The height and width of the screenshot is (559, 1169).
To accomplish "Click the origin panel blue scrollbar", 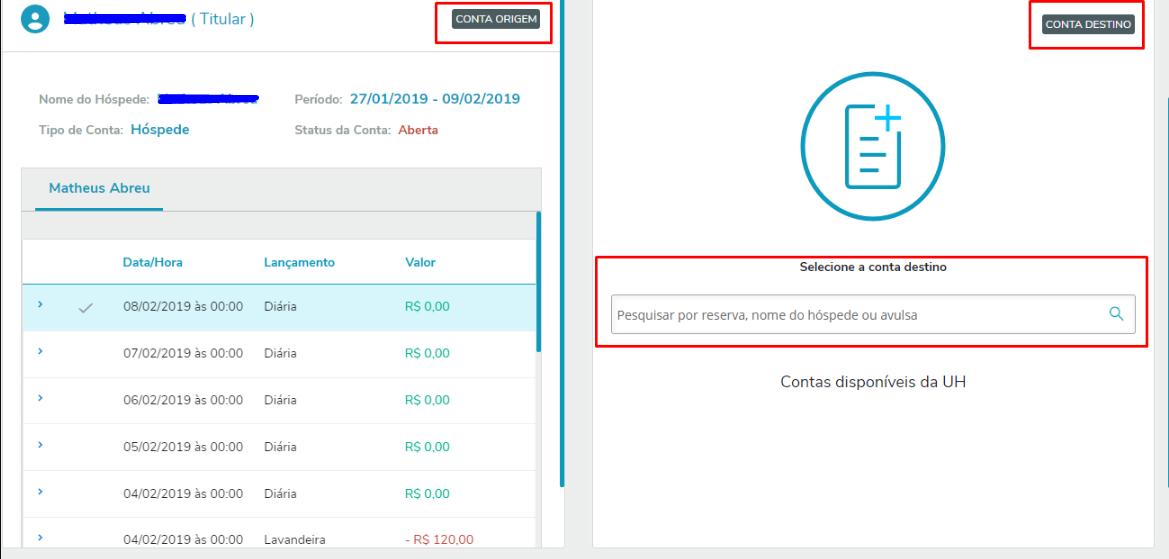I will [562, 243].
